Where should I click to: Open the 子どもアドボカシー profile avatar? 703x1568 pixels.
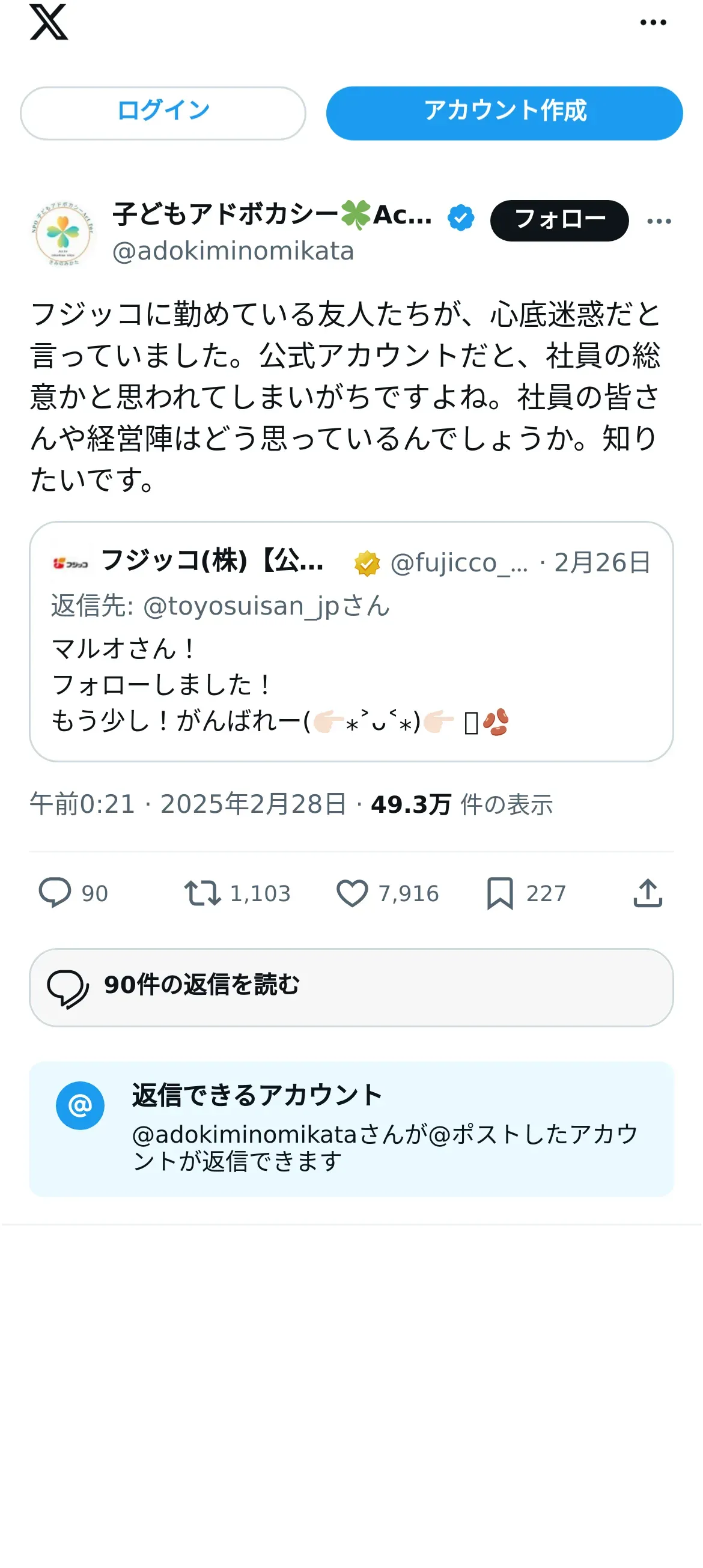(63, 234)
